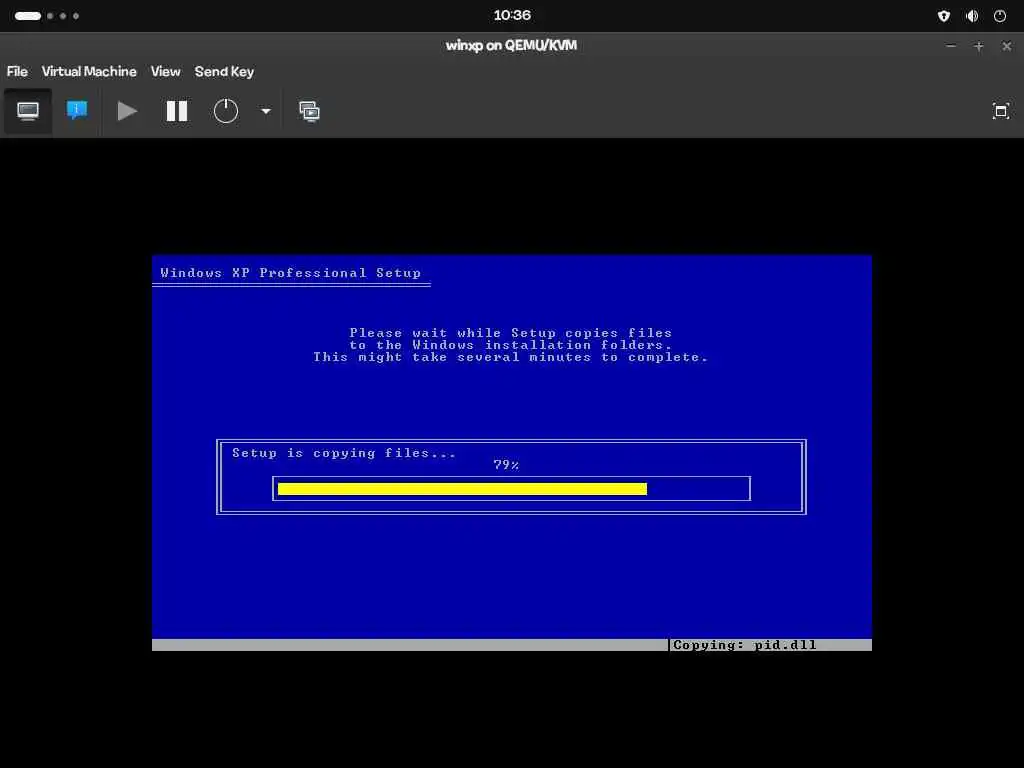Maximize the winxp QEMU/KVM window
The image size is (1024, 768).
click(978, 46)
